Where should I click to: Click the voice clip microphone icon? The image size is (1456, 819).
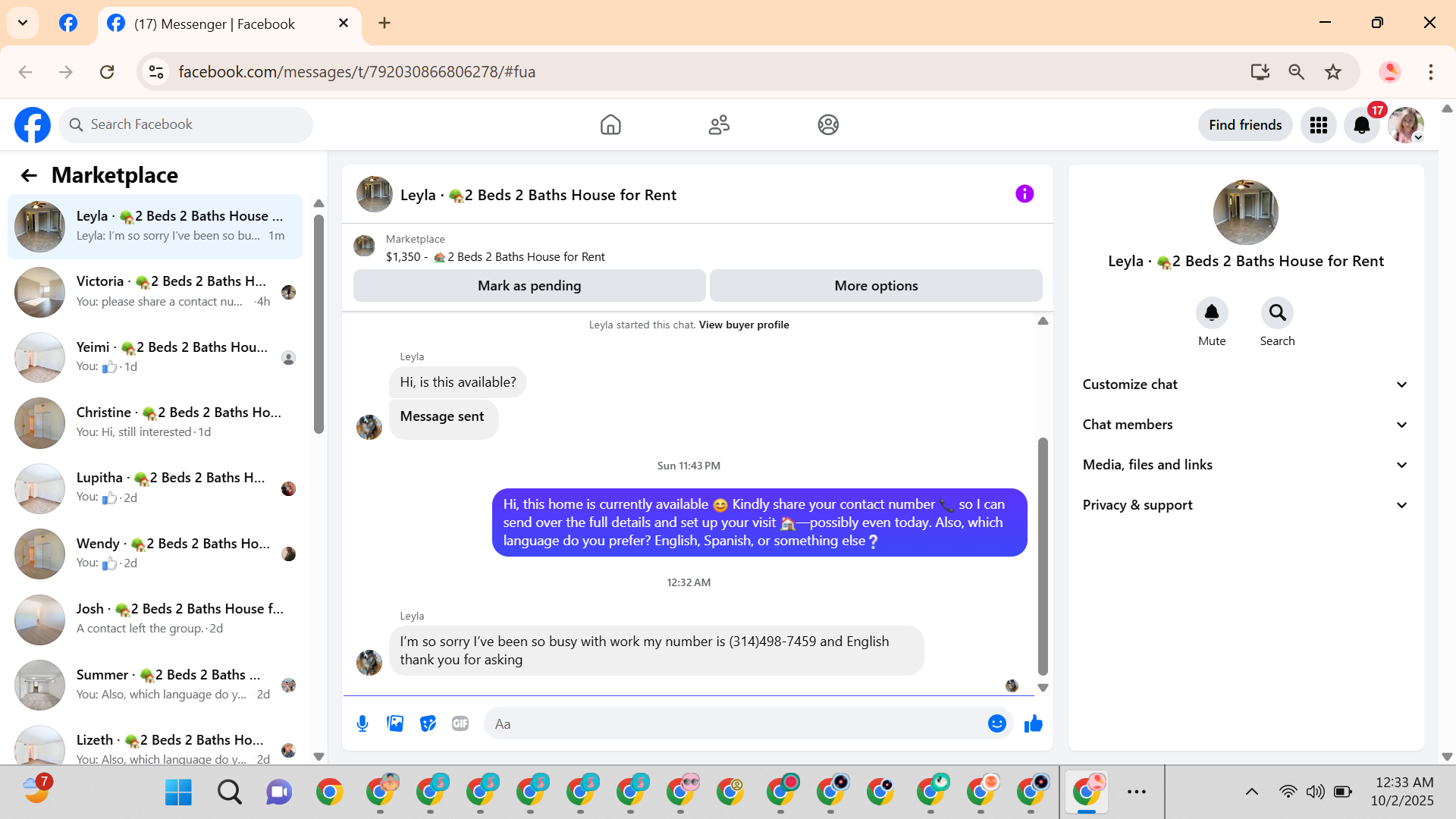click(x=362, y=723)
